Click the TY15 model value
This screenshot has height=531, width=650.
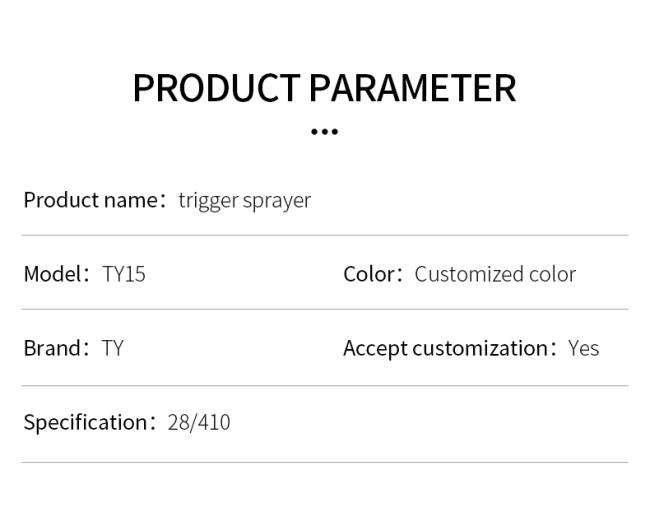[124, 274]
